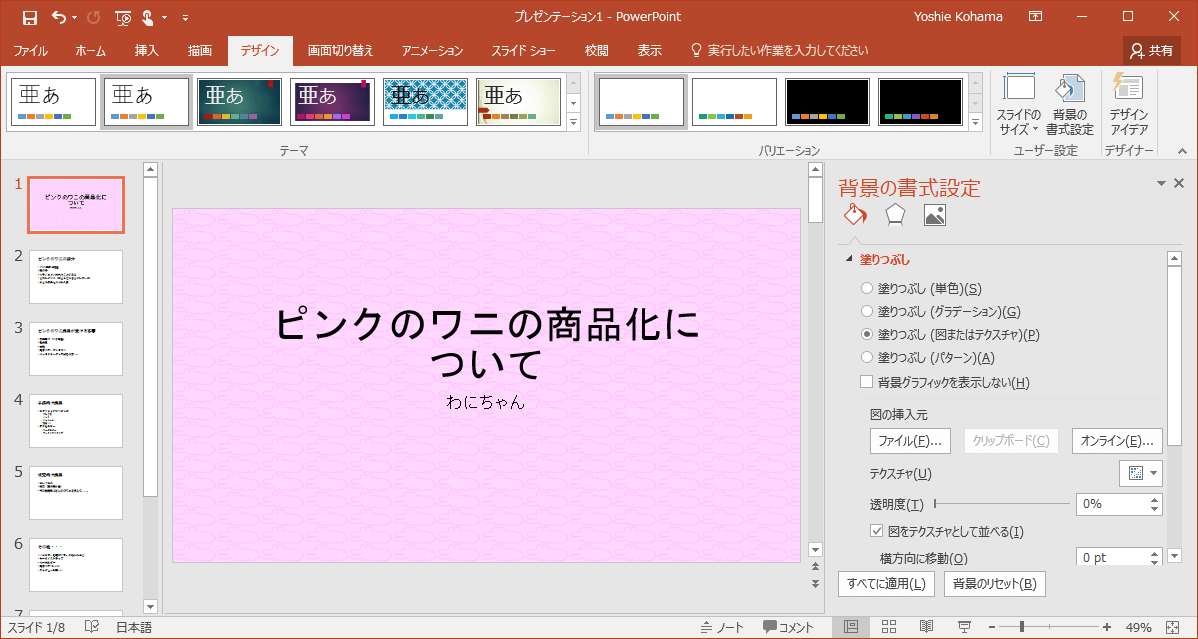The image size is (1198, 639).
Task: Open the アニメーション tab
Action: click(x=432, y=51)
